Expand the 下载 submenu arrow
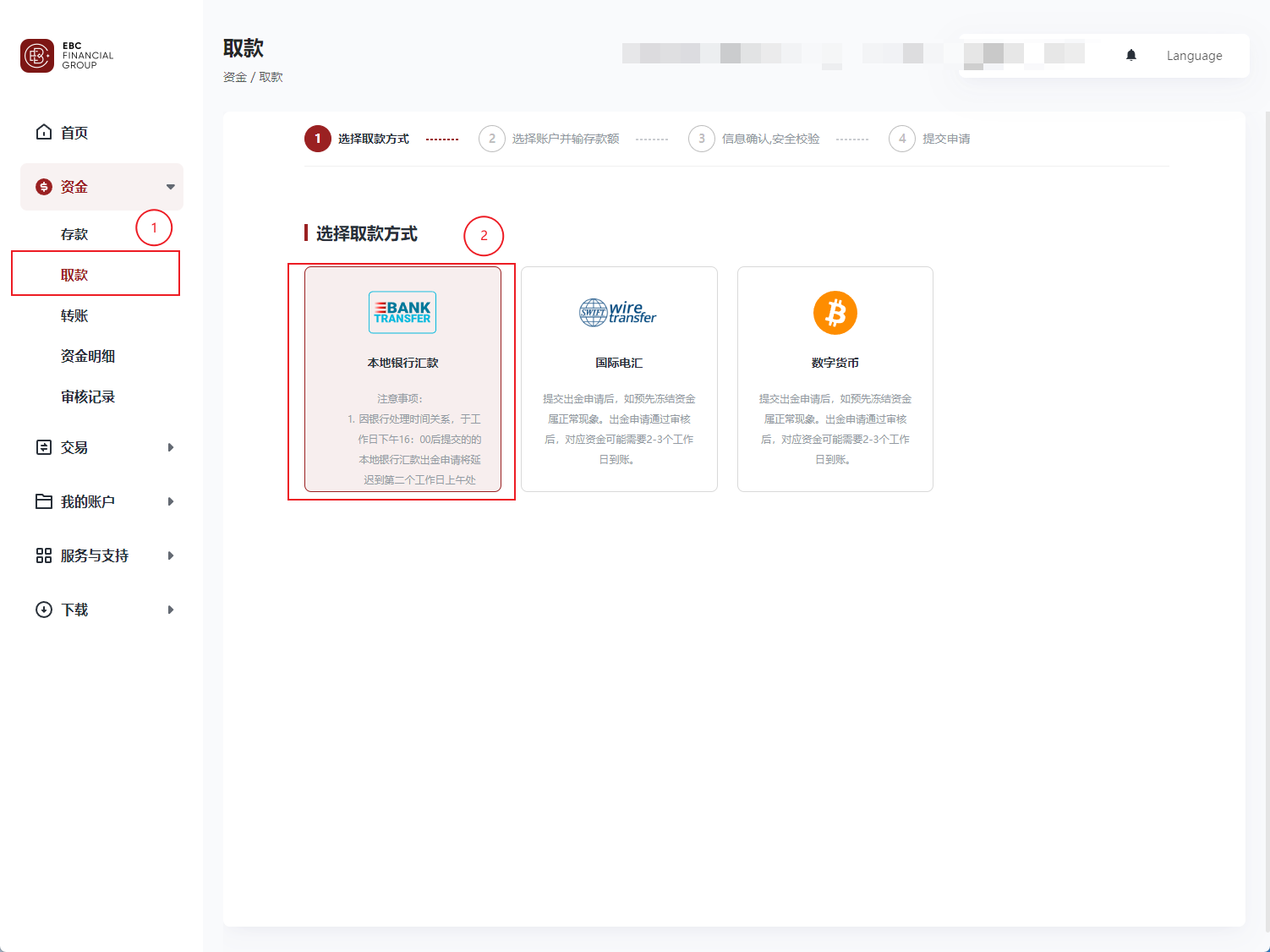This screenshot has width=1270, height=952. [171, 610]
